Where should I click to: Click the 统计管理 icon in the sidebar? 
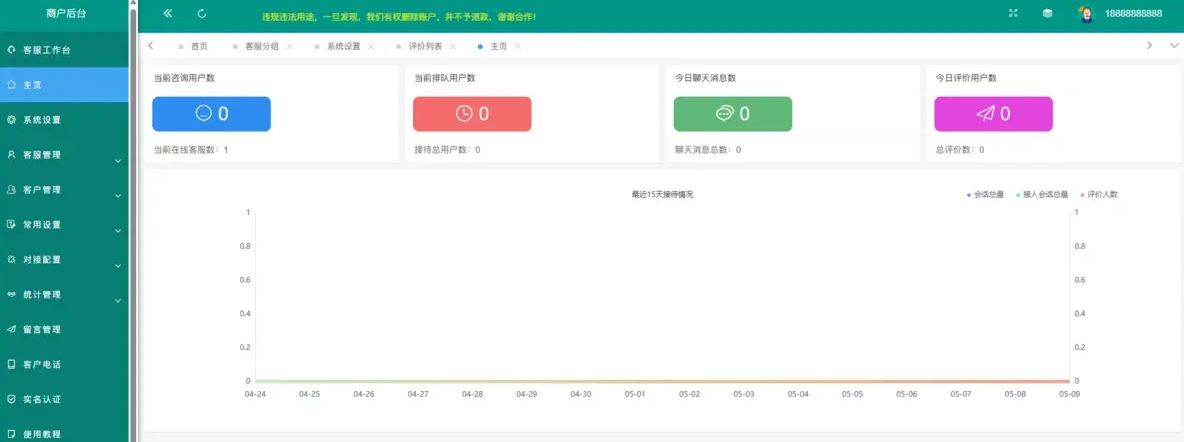click(x=11, y=294)
